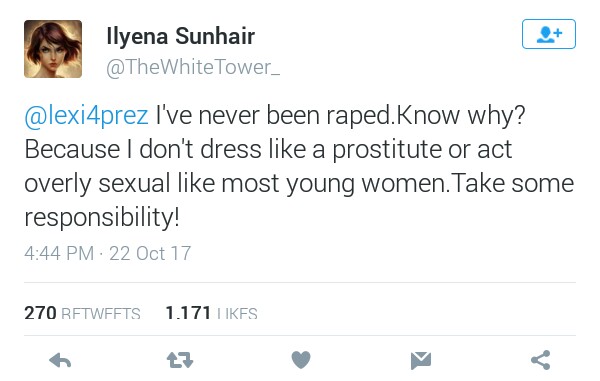Like the tweet with the heart icon
This screenshot has width=600, height=381.
point(301,360)
